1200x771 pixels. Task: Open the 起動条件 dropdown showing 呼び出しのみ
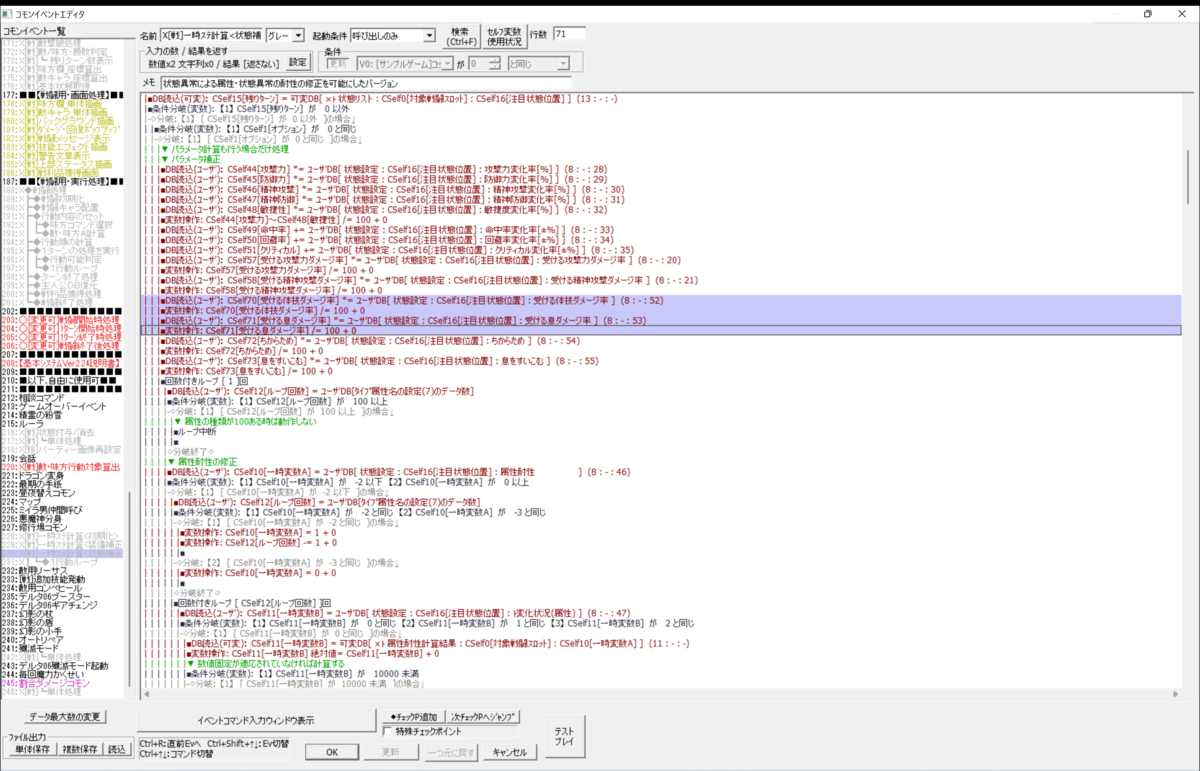coord(393,35)
